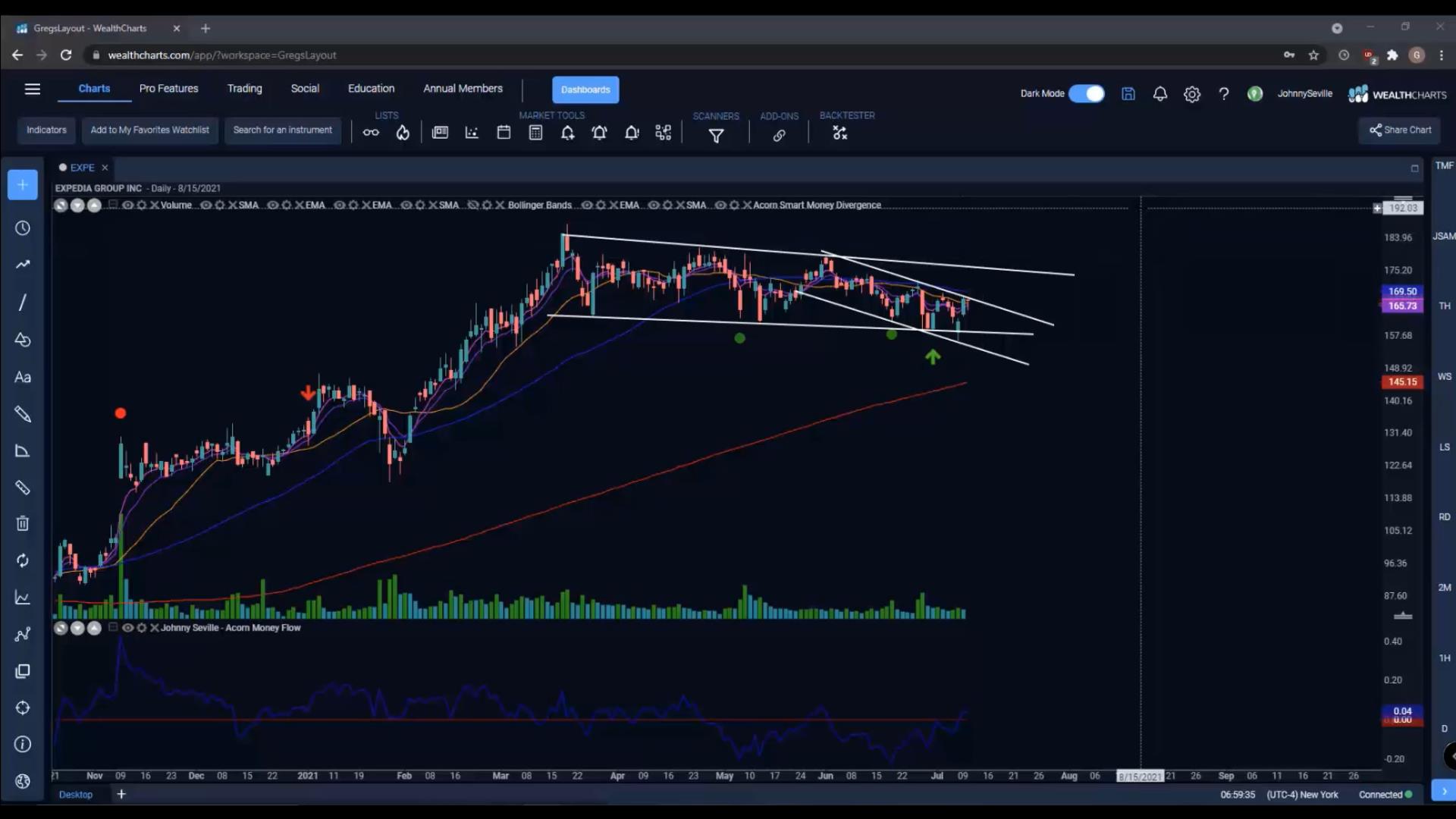Viewport: 1456px width, 819px height.
Task: Move main chart pane down with arrow button
Action: (77, 206)
